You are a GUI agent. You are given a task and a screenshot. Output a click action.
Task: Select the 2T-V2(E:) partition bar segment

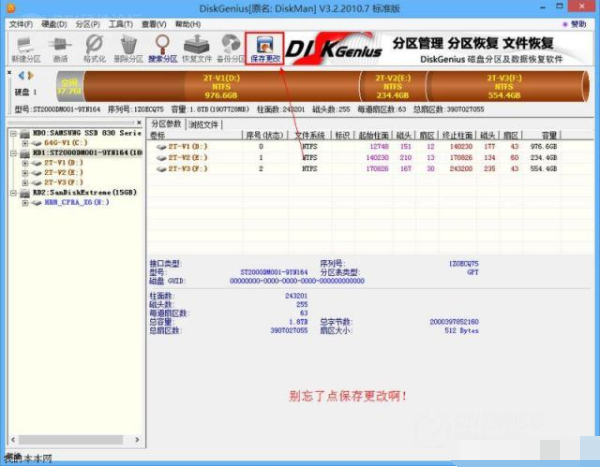coord(393,87)
